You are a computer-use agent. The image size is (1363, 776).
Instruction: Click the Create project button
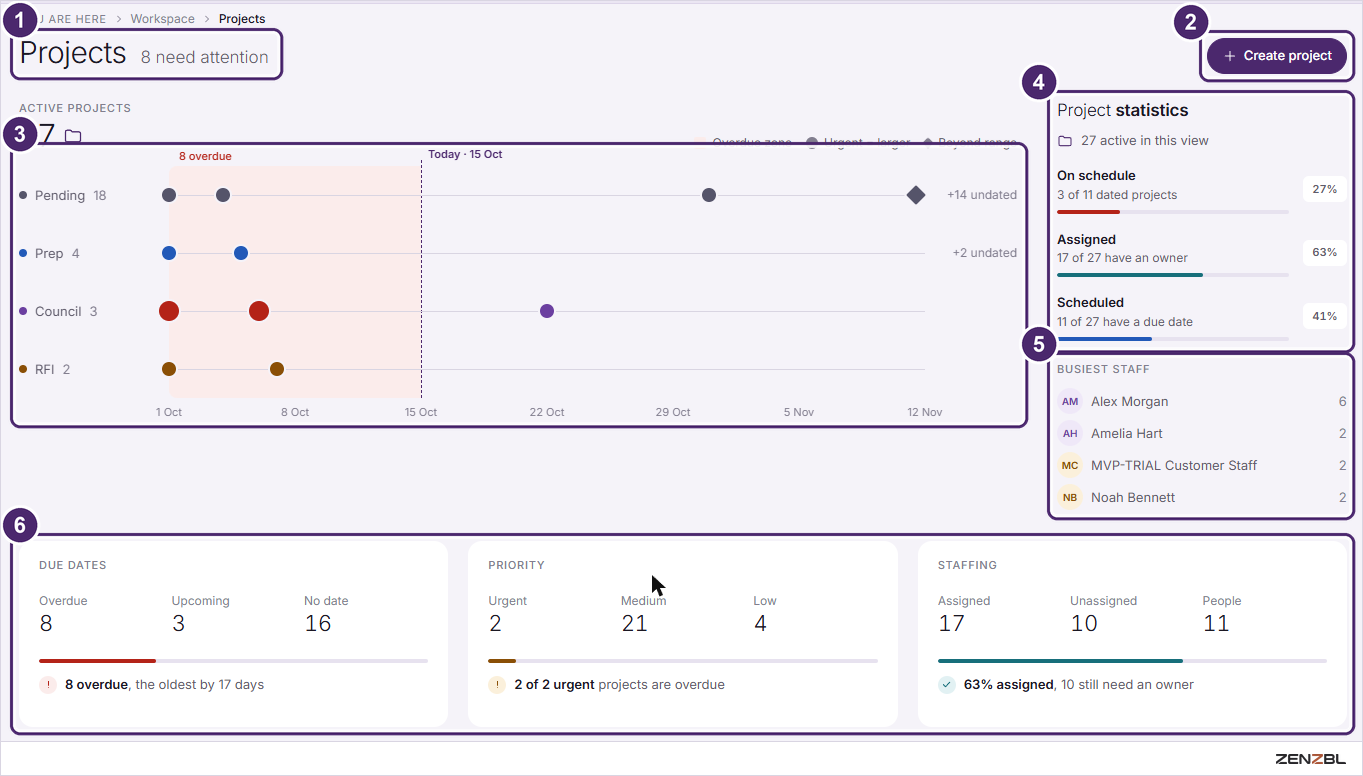click(1277, 56)
